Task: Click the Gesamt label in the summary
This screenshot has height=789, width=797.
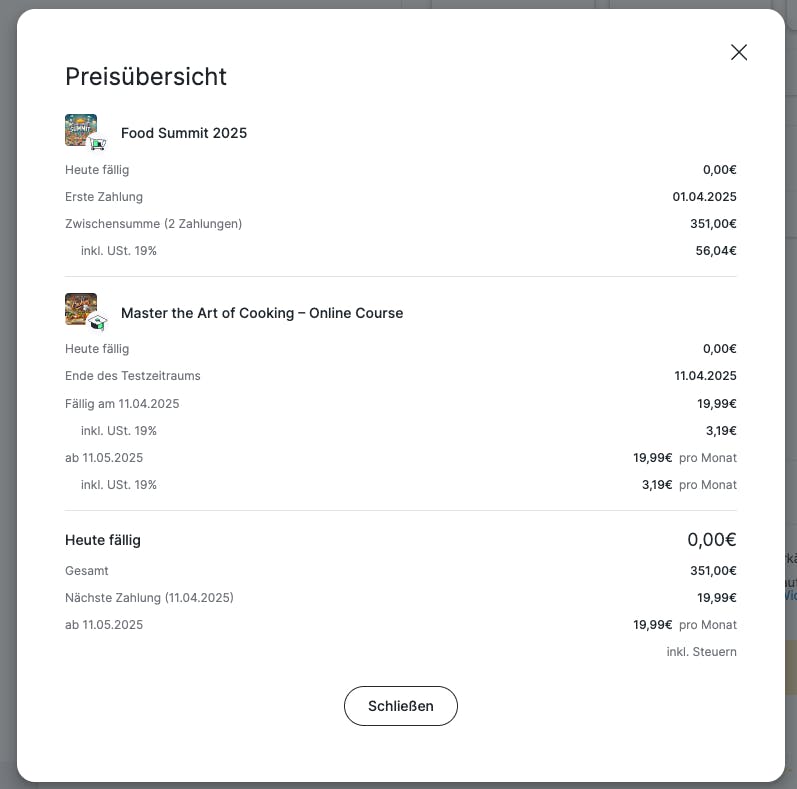Action: click(87, 571)
